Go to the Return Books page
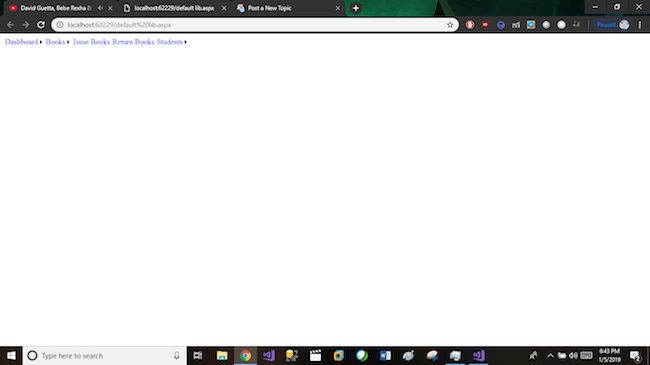 [133, 42]
